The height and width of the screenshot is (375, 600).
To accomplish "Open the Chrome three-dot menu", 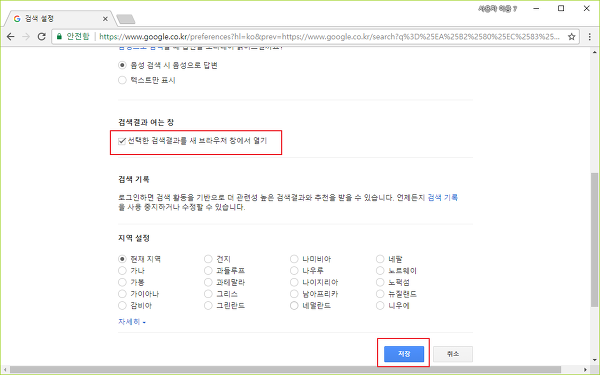I will tap(590, 37).
